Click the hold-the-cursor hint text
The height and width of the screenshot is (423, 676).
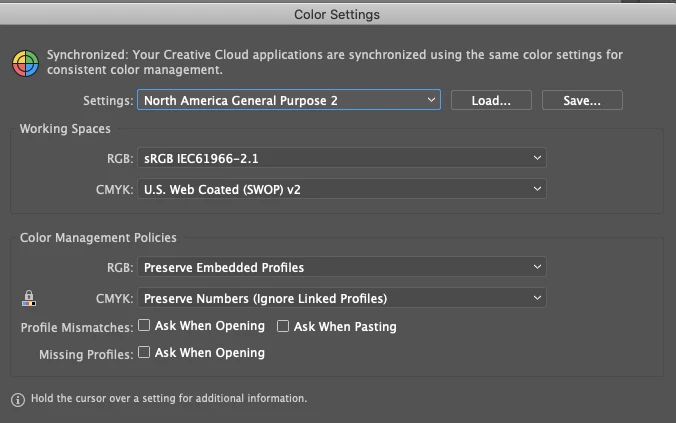tap(169, 398)
